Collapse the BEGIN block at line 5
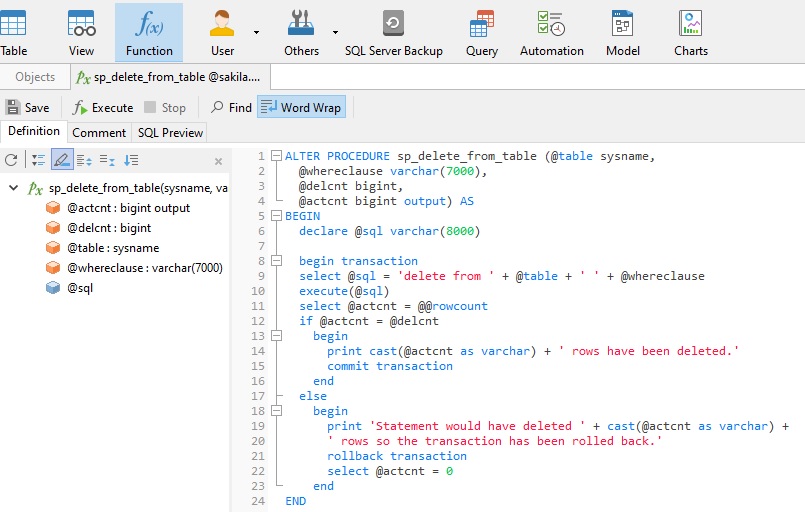Screen dimensions: 805x512 [x=275, y=216]
